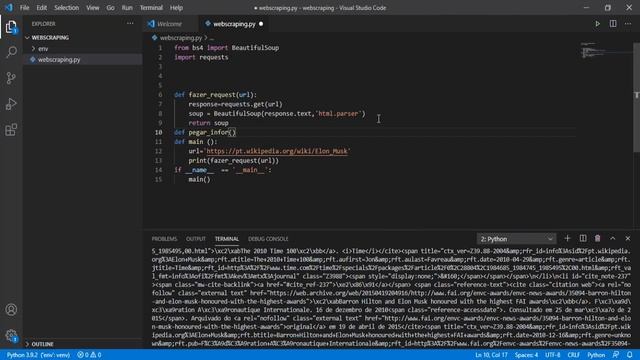Click 'Ln 10, Col 17' in status bar
This screenshot has height=360, width=640.
point(491,355)
